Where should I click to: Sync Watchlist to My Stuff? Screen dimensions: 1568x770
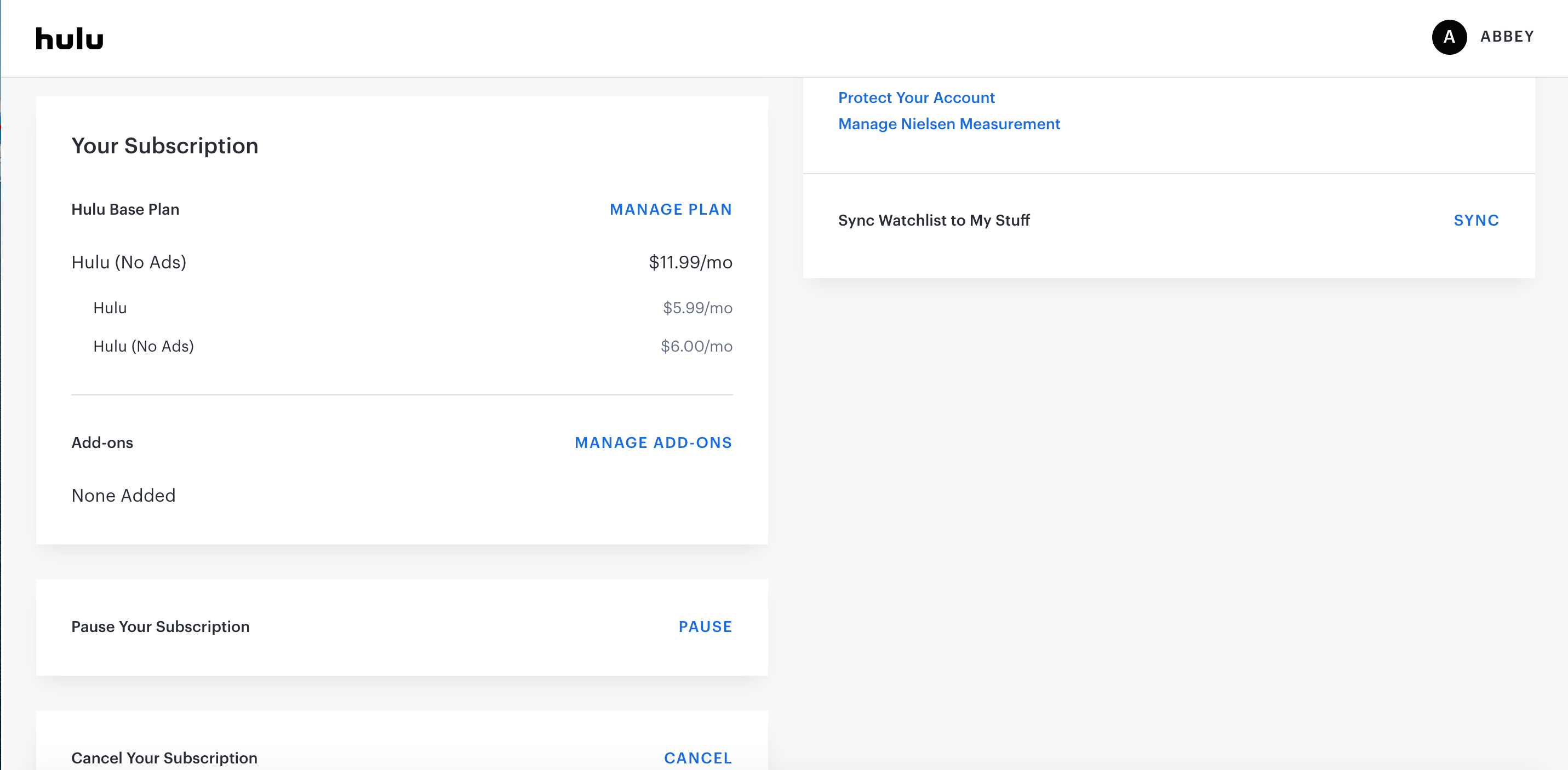click(1475, 220)
